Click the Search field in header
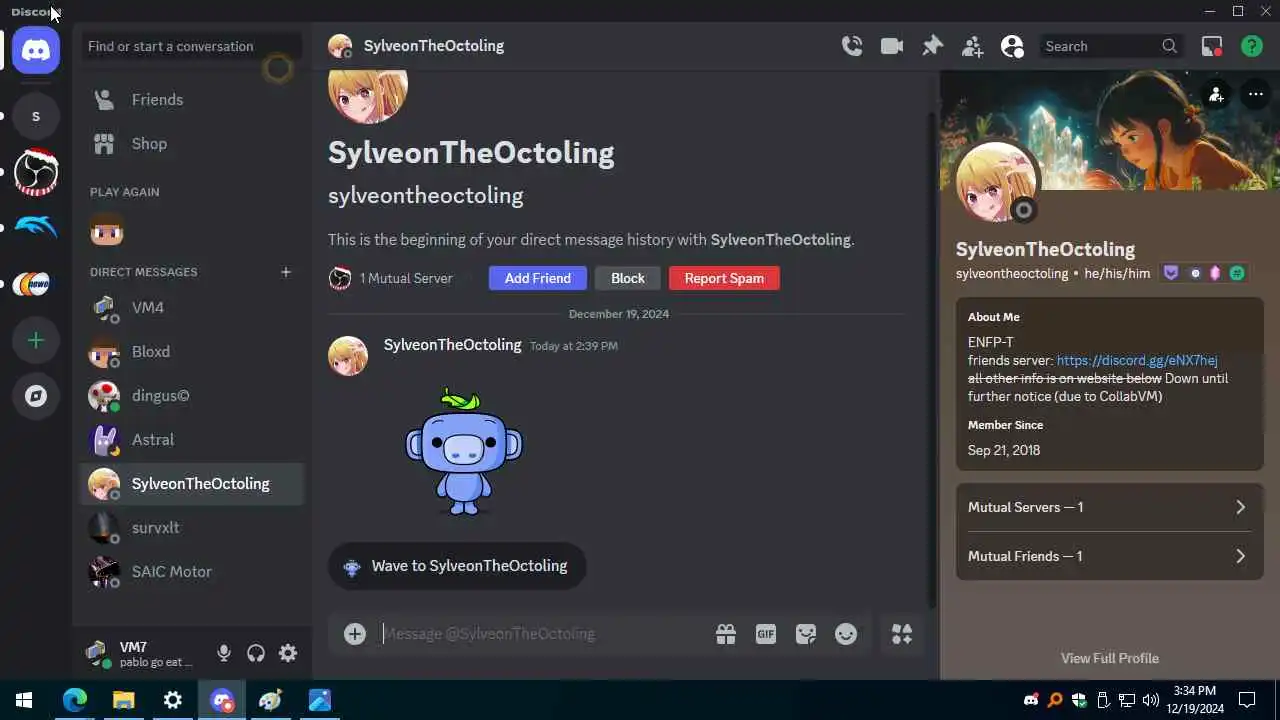Viewport: 1280px width, 720px height. 1110,46
